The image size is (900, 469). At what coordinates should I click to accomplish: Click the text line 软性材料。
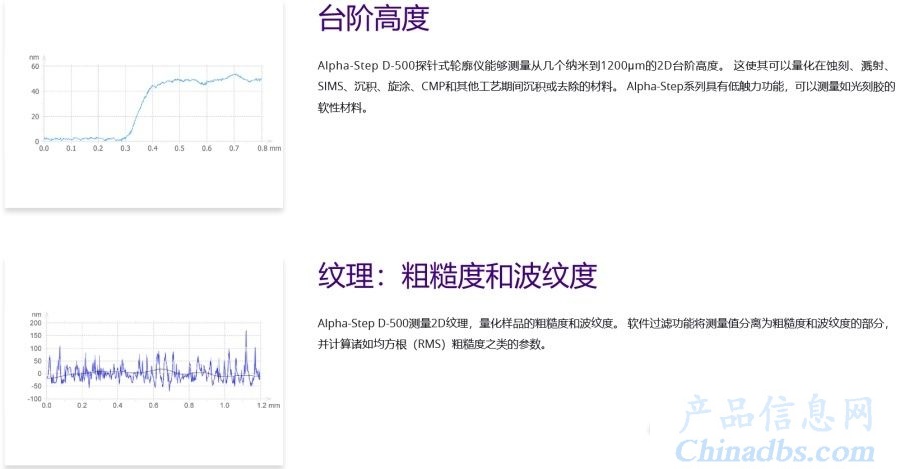pyautogui.click(x=343, y=108)
